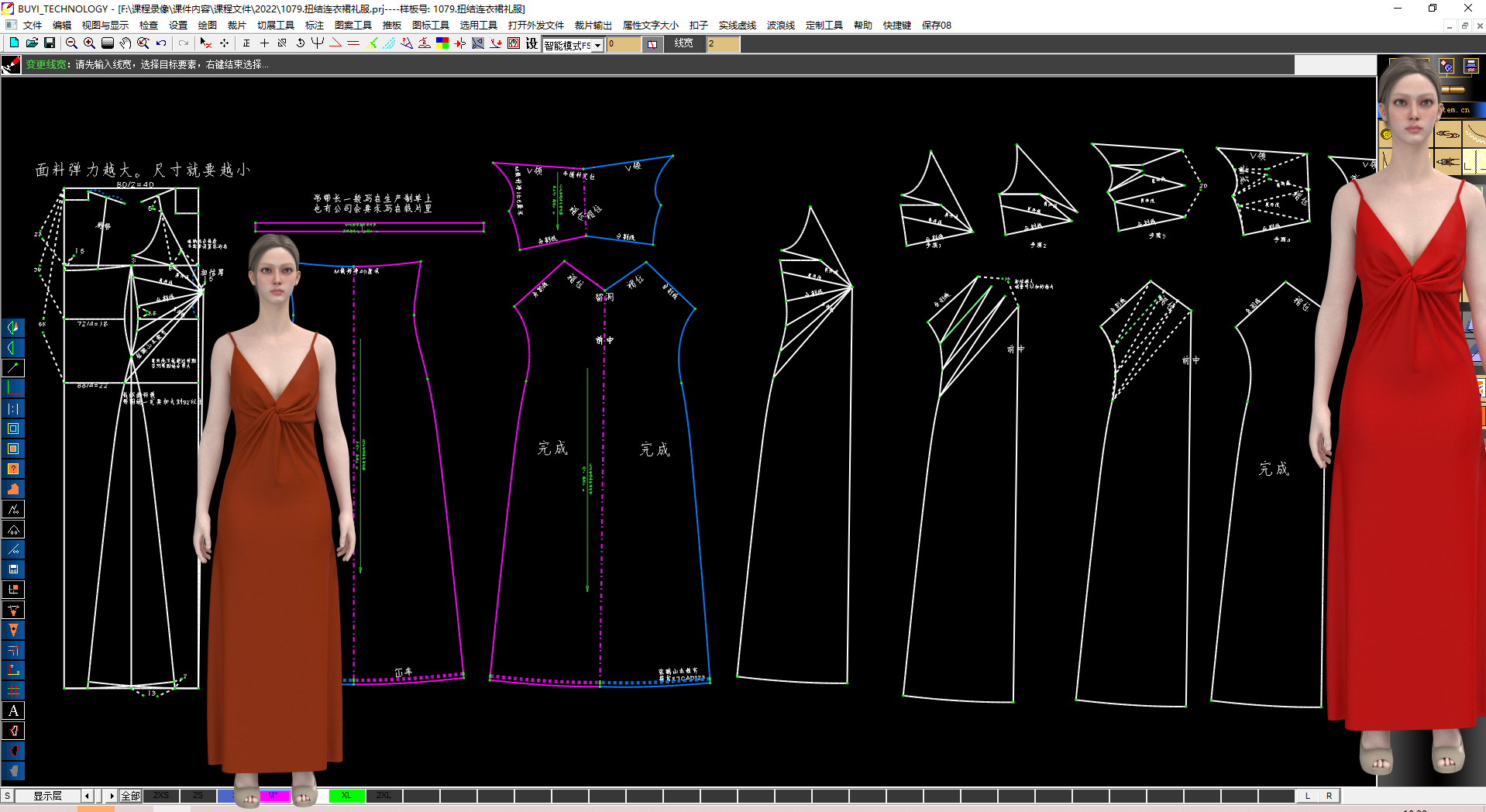Screen dimensions: 1486x812
Task: Select the green-dot line tool in left toolbar
Action: point(13,368)
